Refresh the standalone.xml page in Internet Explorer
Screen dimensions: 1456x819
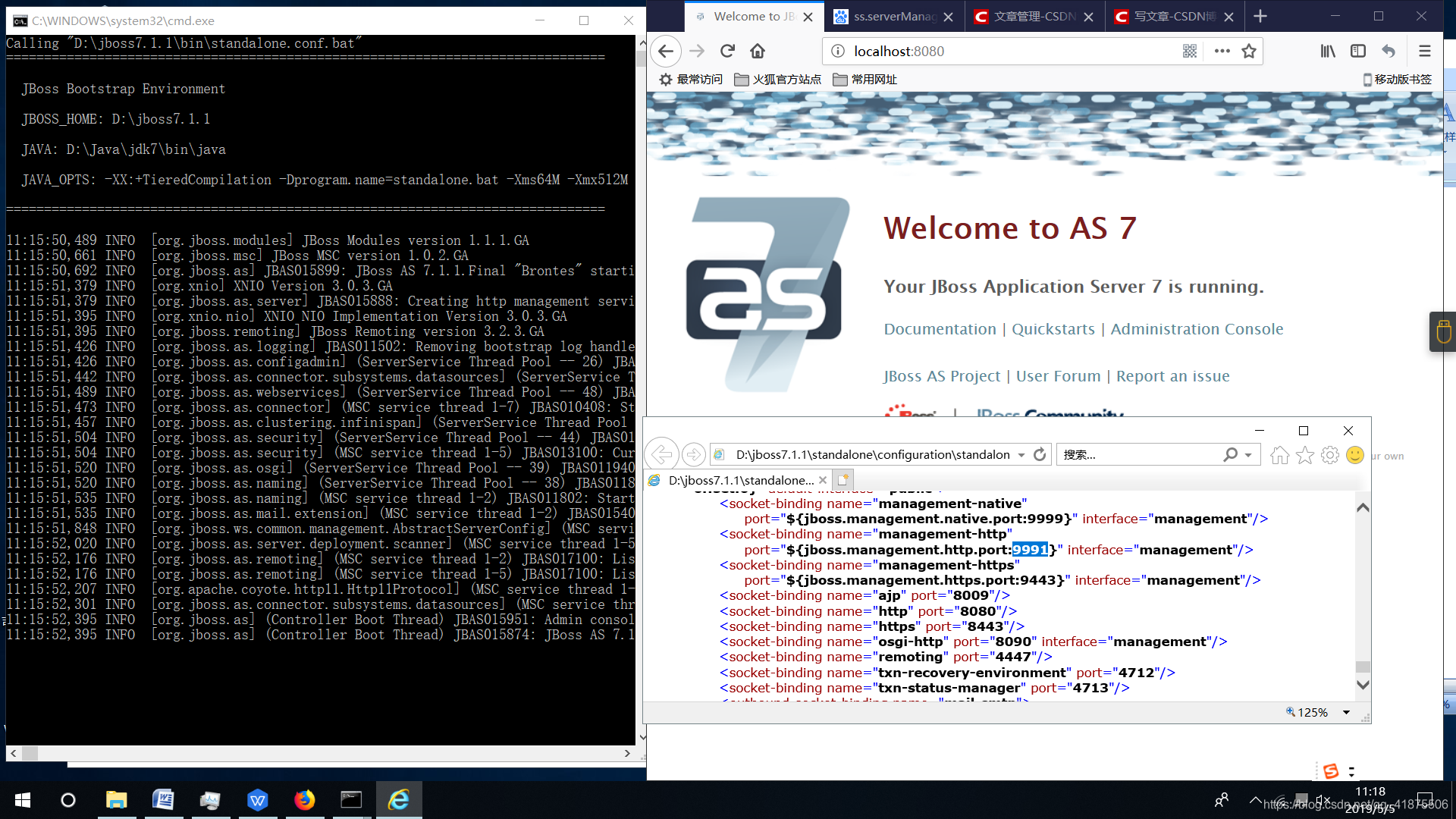(x=1040, y=454)
